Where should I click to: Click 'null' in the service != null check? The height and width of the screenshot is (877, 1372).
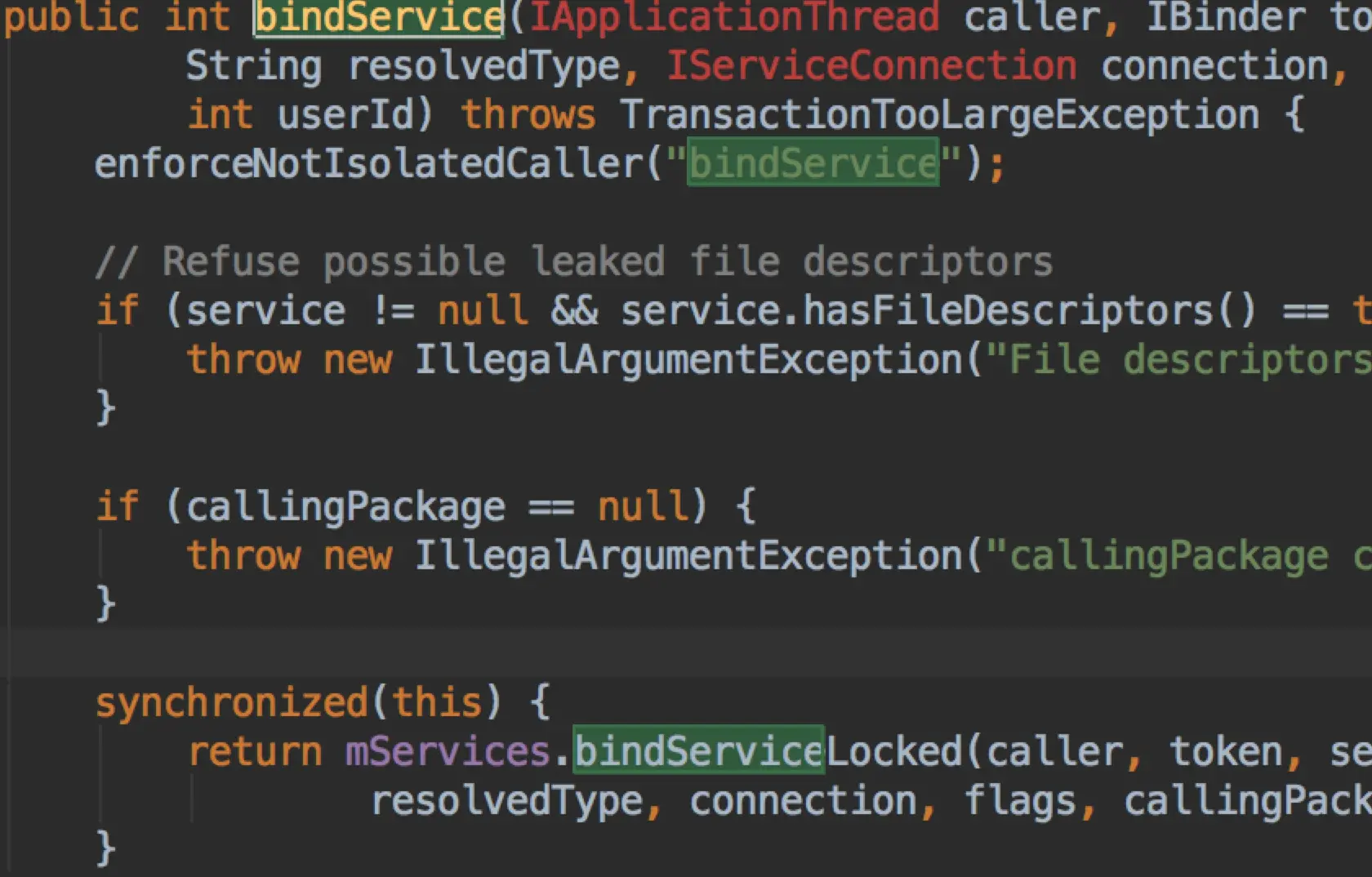[483, 311]
